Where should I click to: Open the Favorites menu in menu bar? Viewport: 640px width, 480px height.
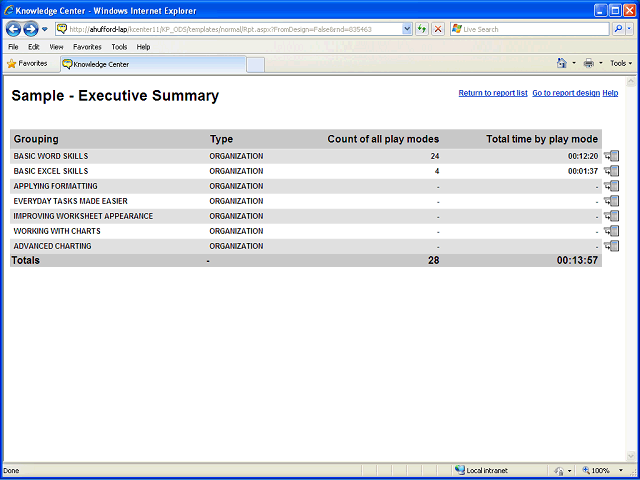point(87,47)
